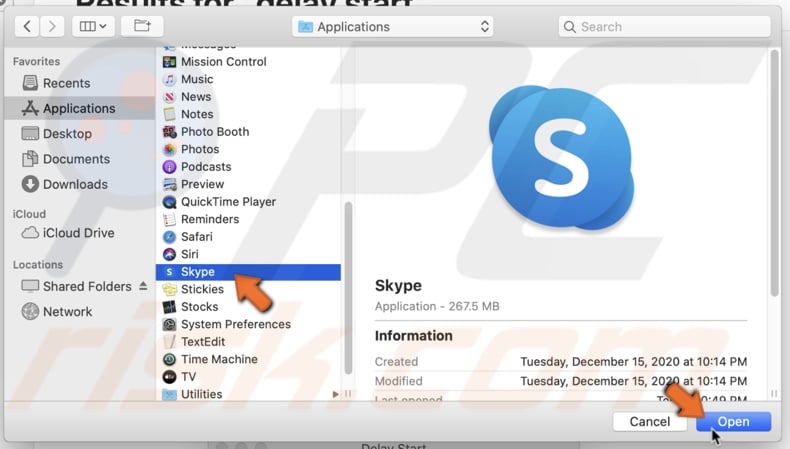Screen dimensions: 790x449
Task: Click the Stickies app icon
Action: pyautogui.click(x=169, y=289)
